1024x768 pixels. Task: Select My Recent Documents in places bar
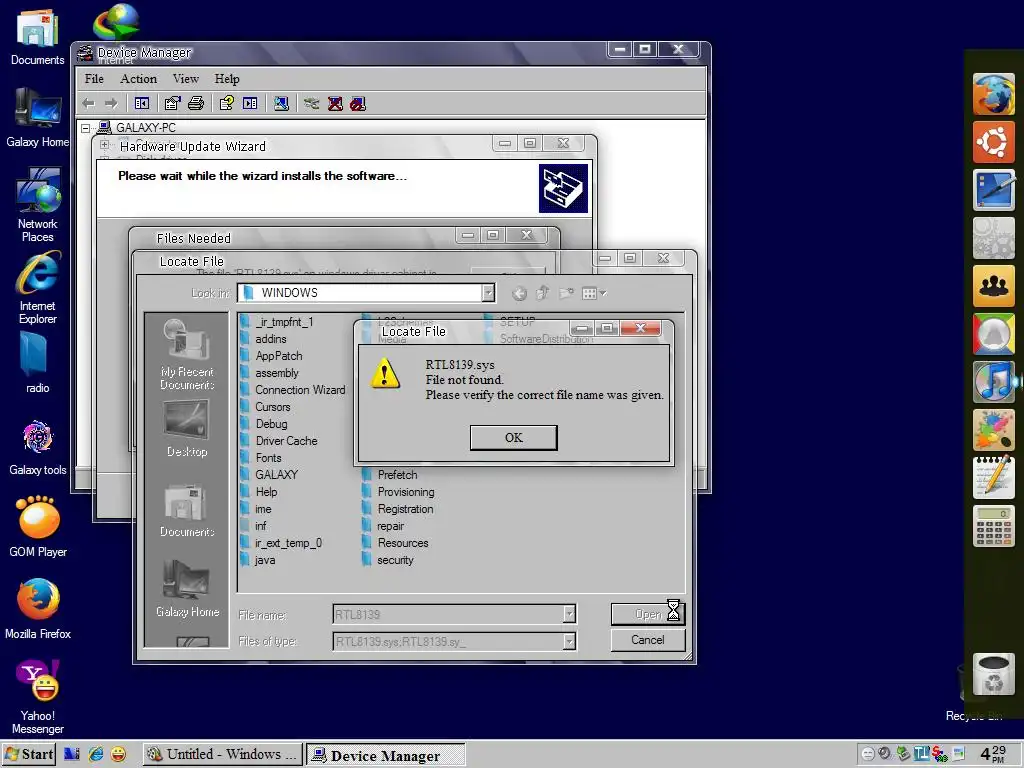pos(187,355)
